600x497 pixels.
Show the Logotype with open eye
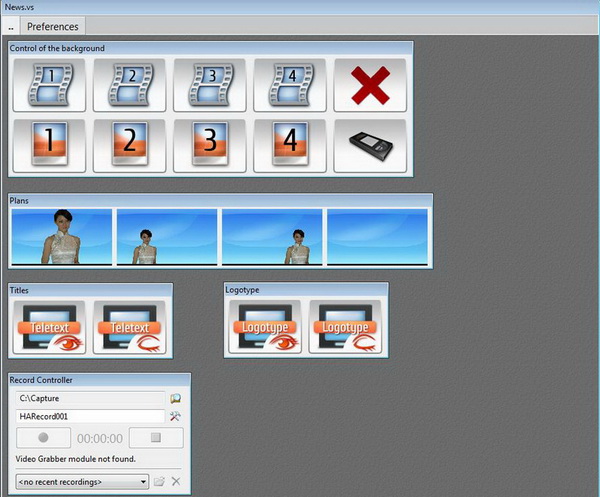[x=265, y=327]
